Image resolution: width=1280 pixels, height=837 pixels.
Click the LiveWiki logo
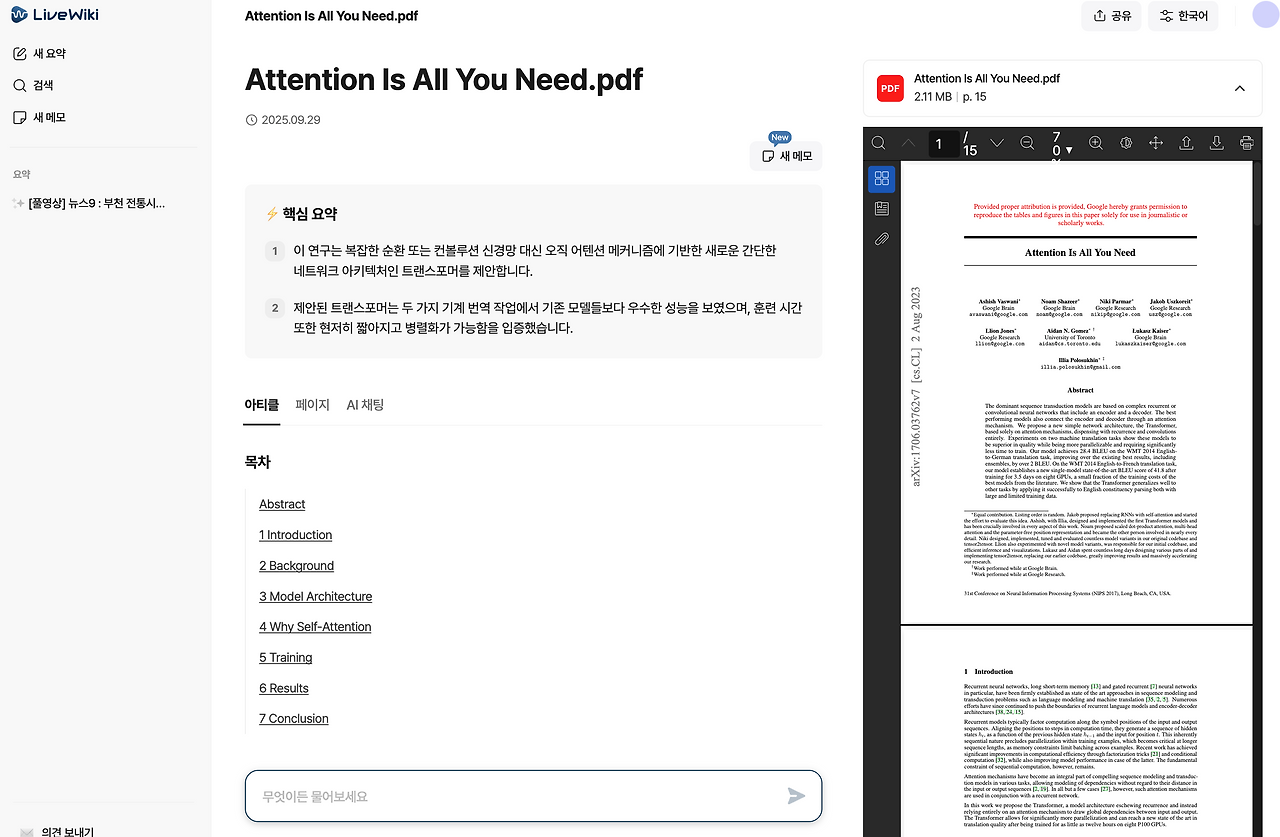pos(55,15)
